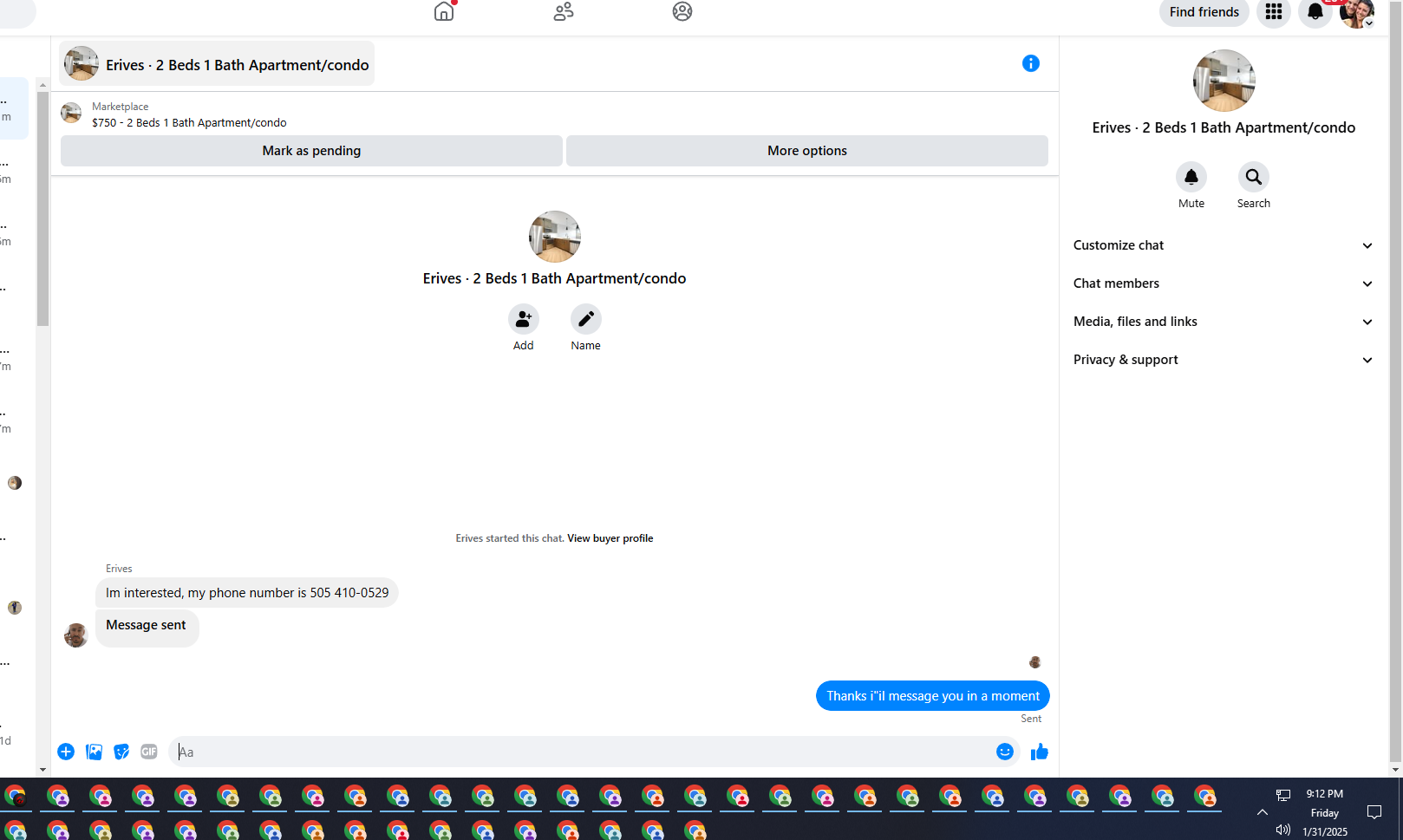Click the Name pencil edit icon
Screen dimensions: 1403x840
[x=586, y=319]
